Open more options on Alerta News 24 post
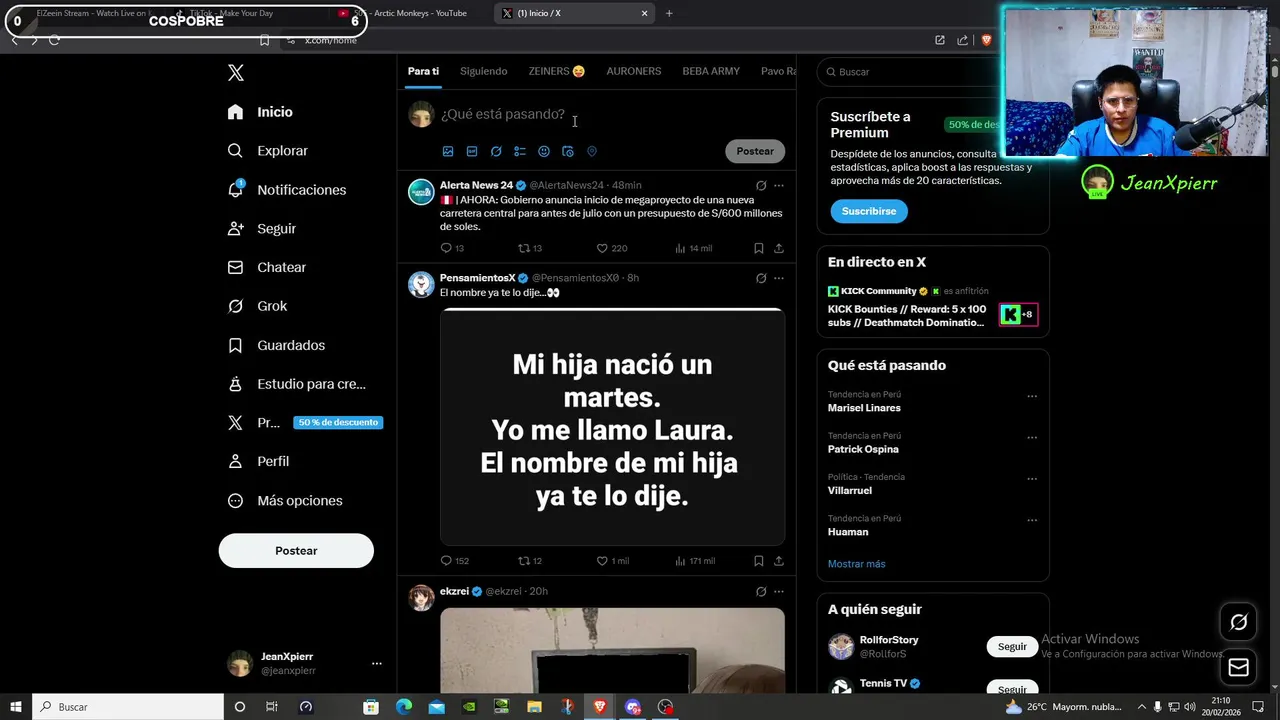The height and width of the screenshot is (720, 1280). tap(779, 185)
